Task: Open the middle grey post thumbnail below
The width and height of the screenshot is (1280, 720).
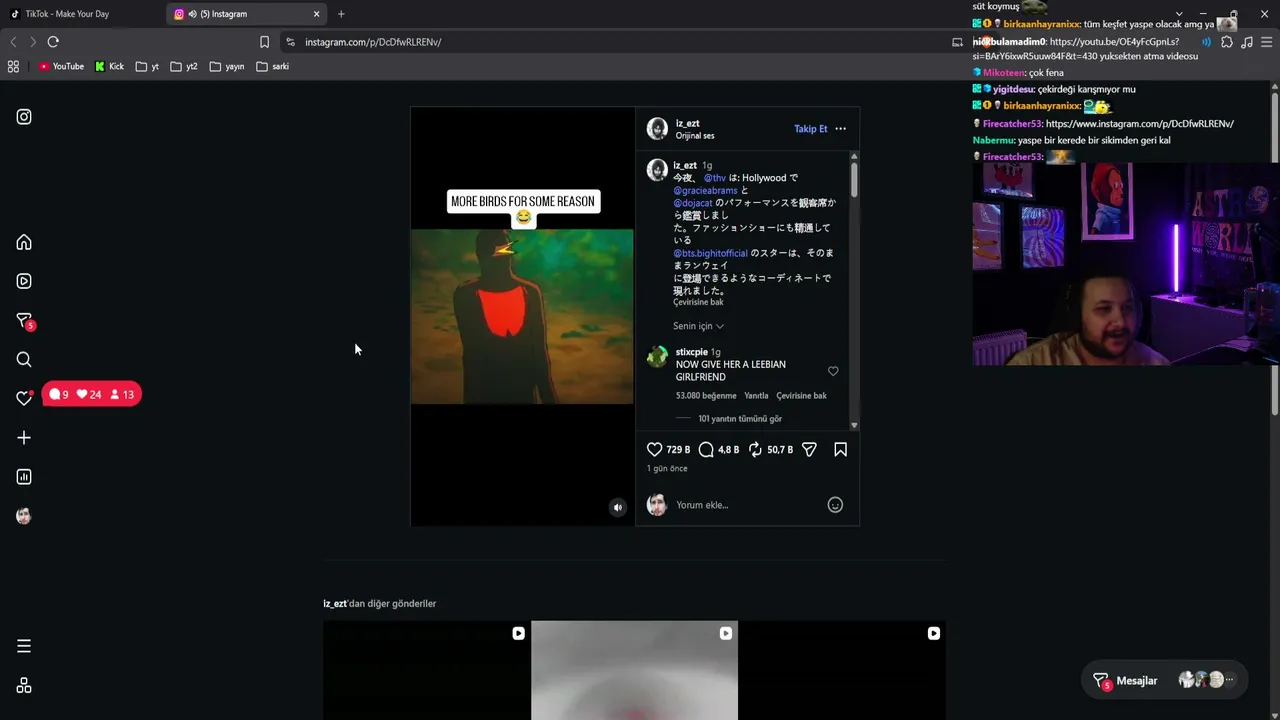Action: click(634, 670)
